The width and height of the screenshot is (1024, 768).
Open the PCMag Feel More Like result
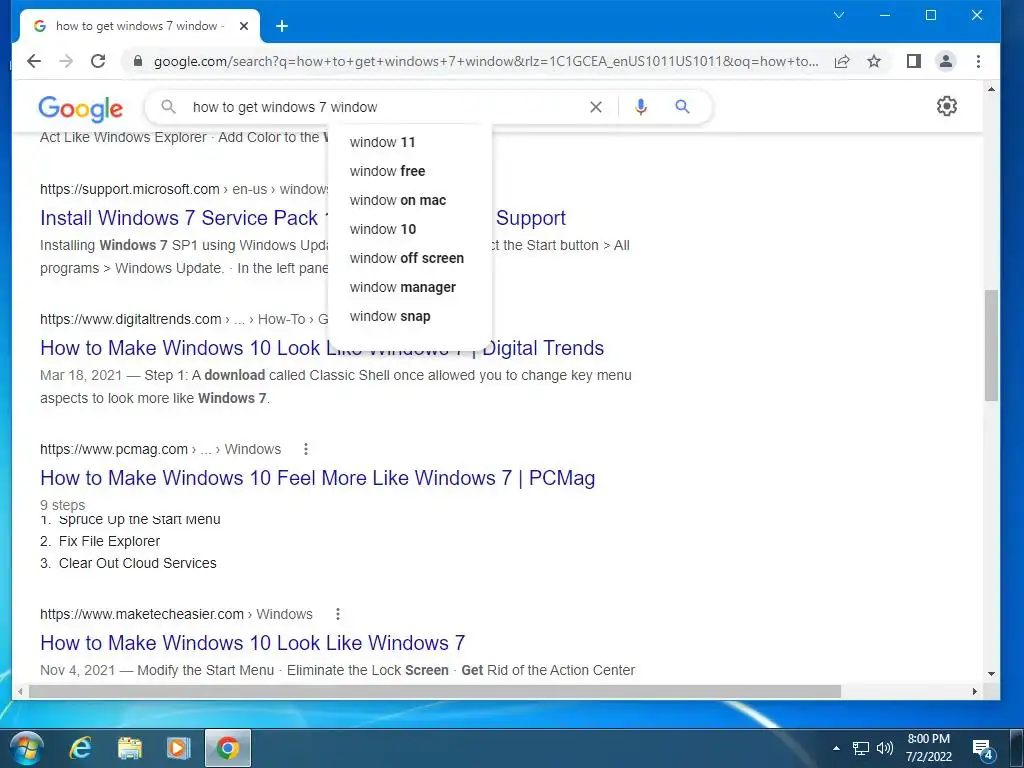coord(317,478)
